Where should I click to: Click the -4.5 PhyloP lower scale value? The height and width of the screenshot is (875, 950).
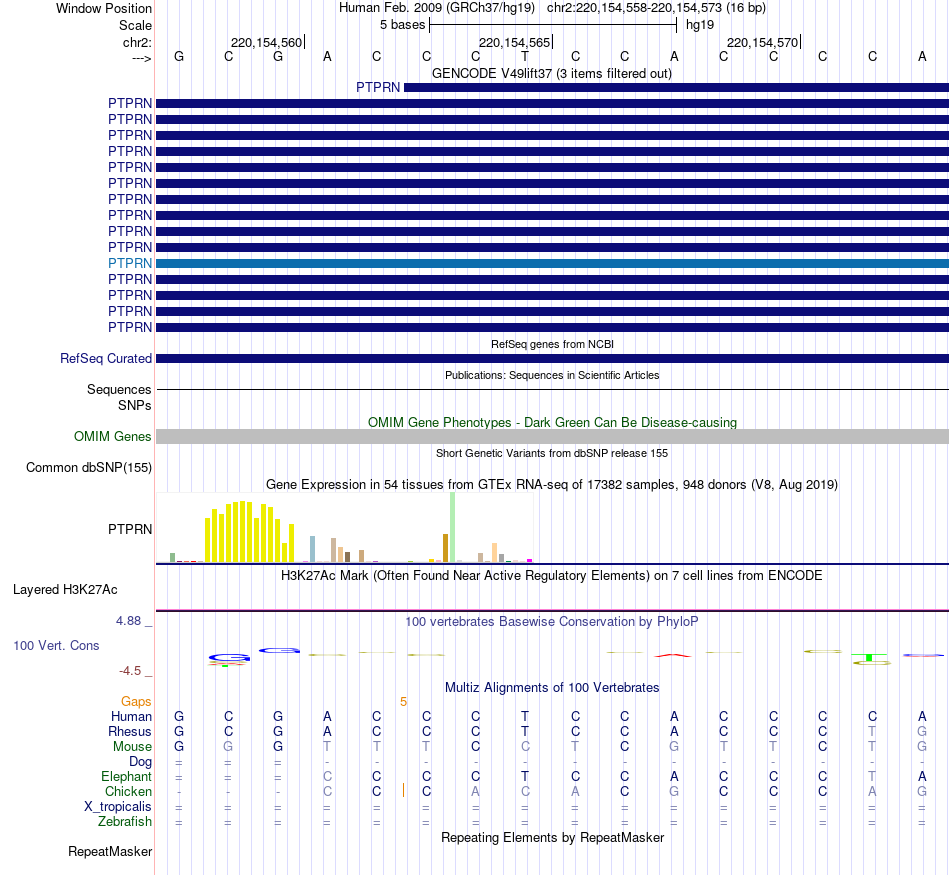130,670
